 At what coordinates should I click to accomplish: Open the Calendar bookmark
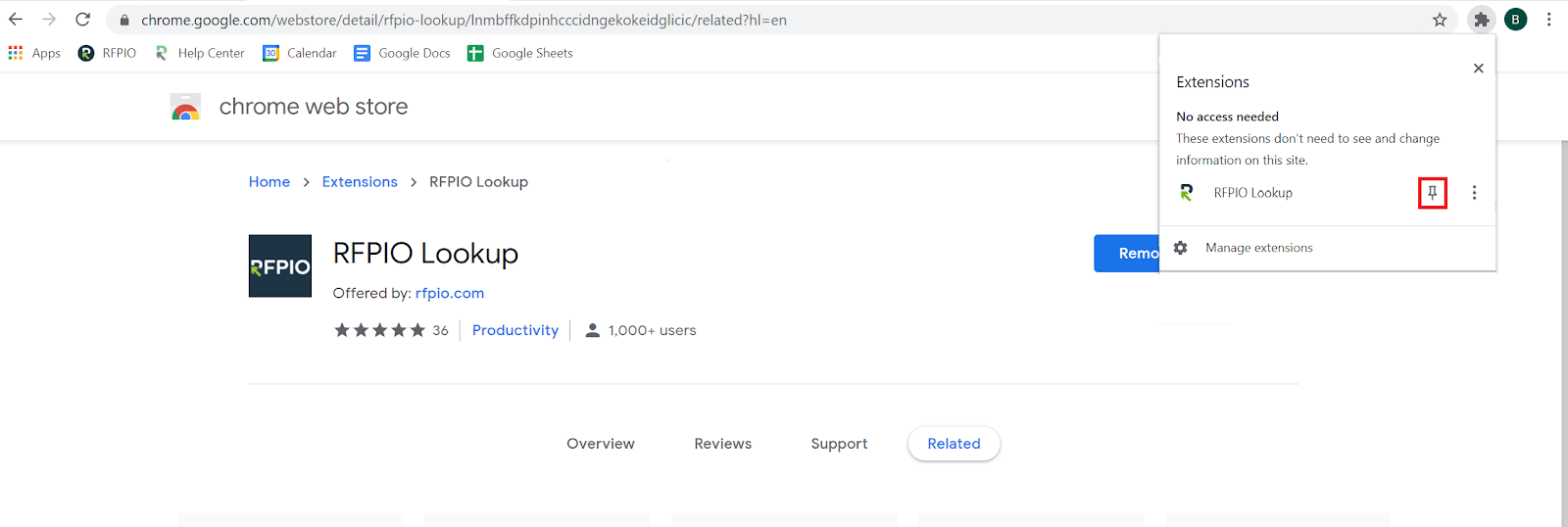(x=300, y=53)
